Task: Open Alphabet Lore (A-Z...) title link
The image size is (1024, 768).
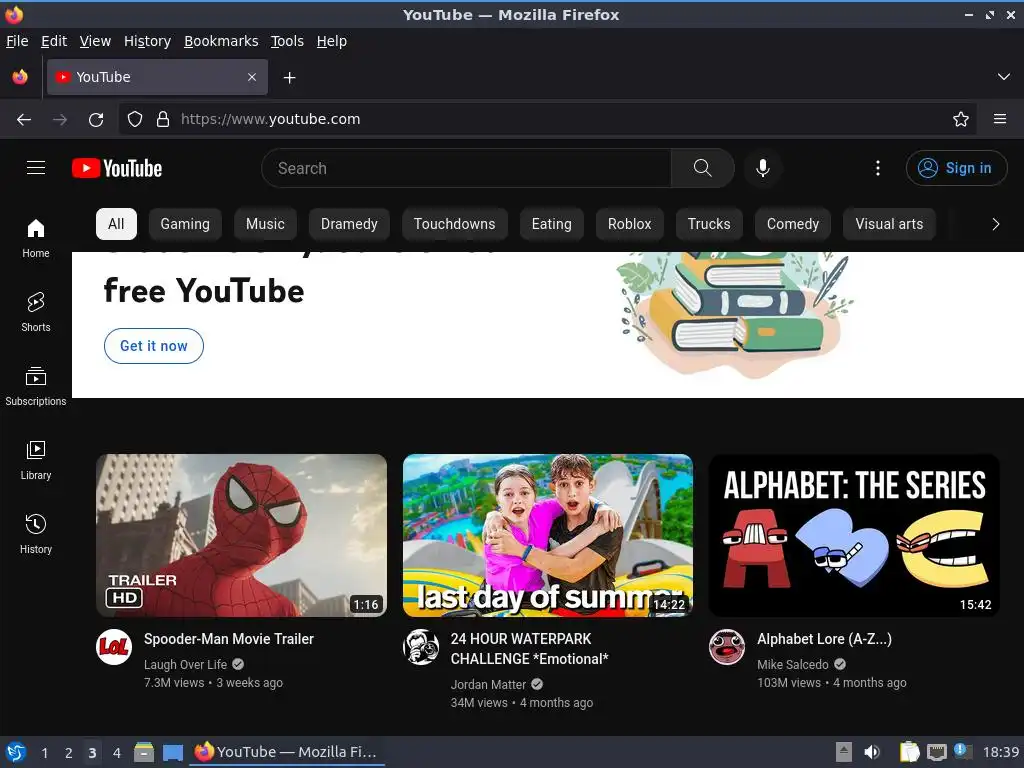Action: click(x=824, y=639)
